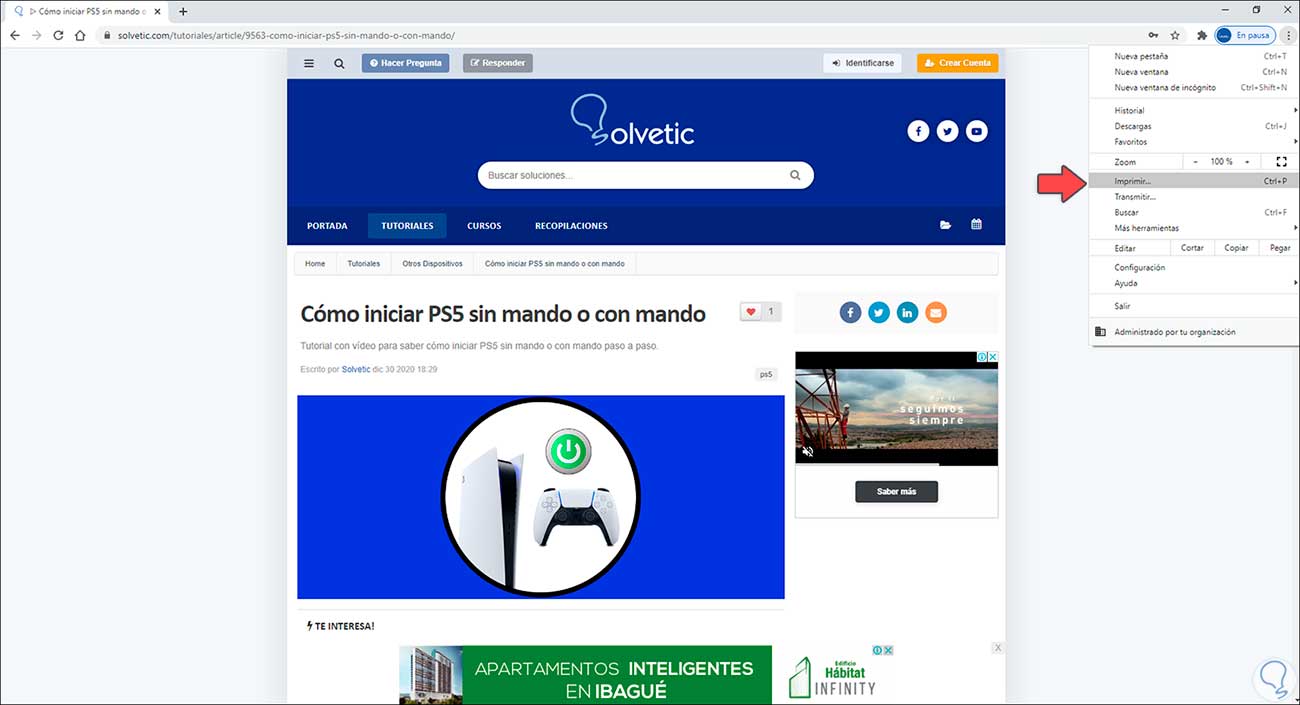Click the search magnifier icon in site toolbar
Screen dimensions: 1300x705
339,63
